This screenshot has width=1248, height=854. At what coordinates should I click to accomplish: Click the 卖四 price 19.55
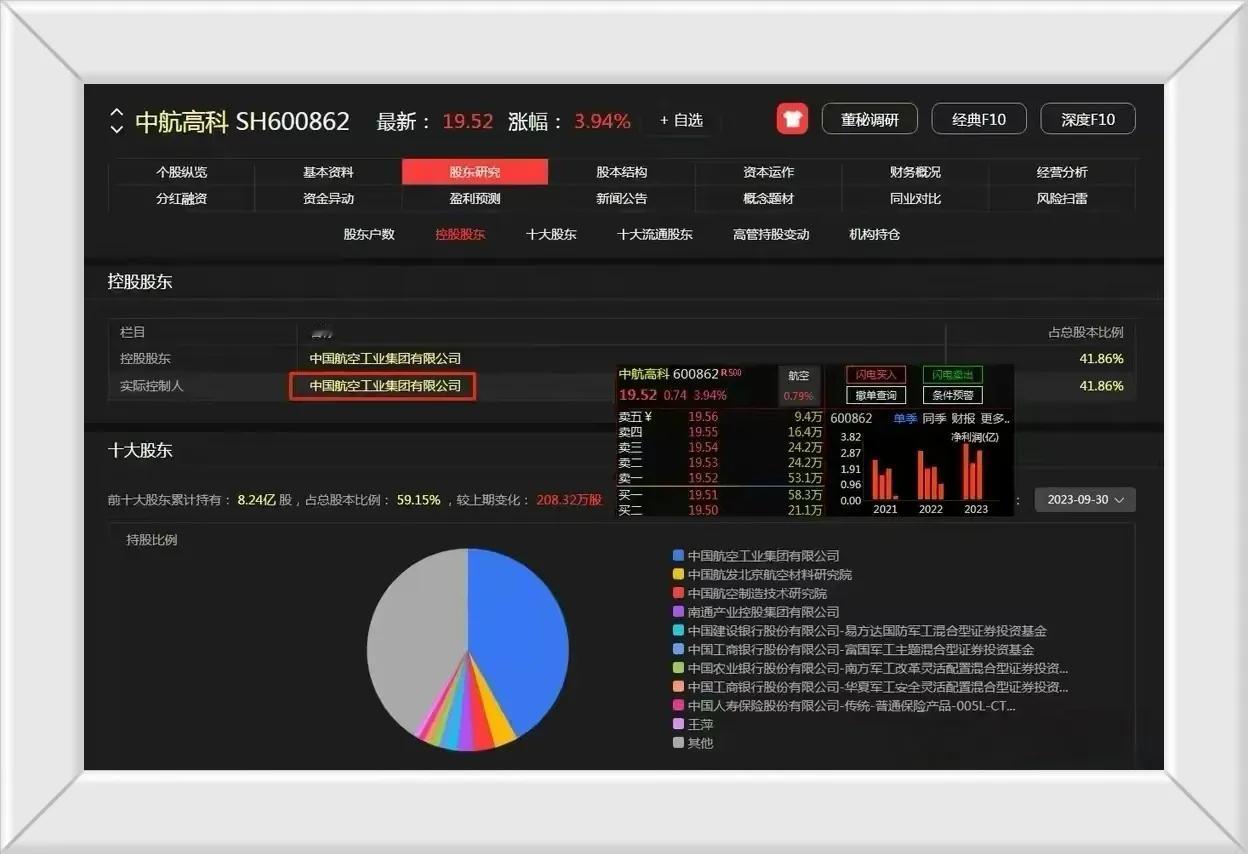(703, 432)
